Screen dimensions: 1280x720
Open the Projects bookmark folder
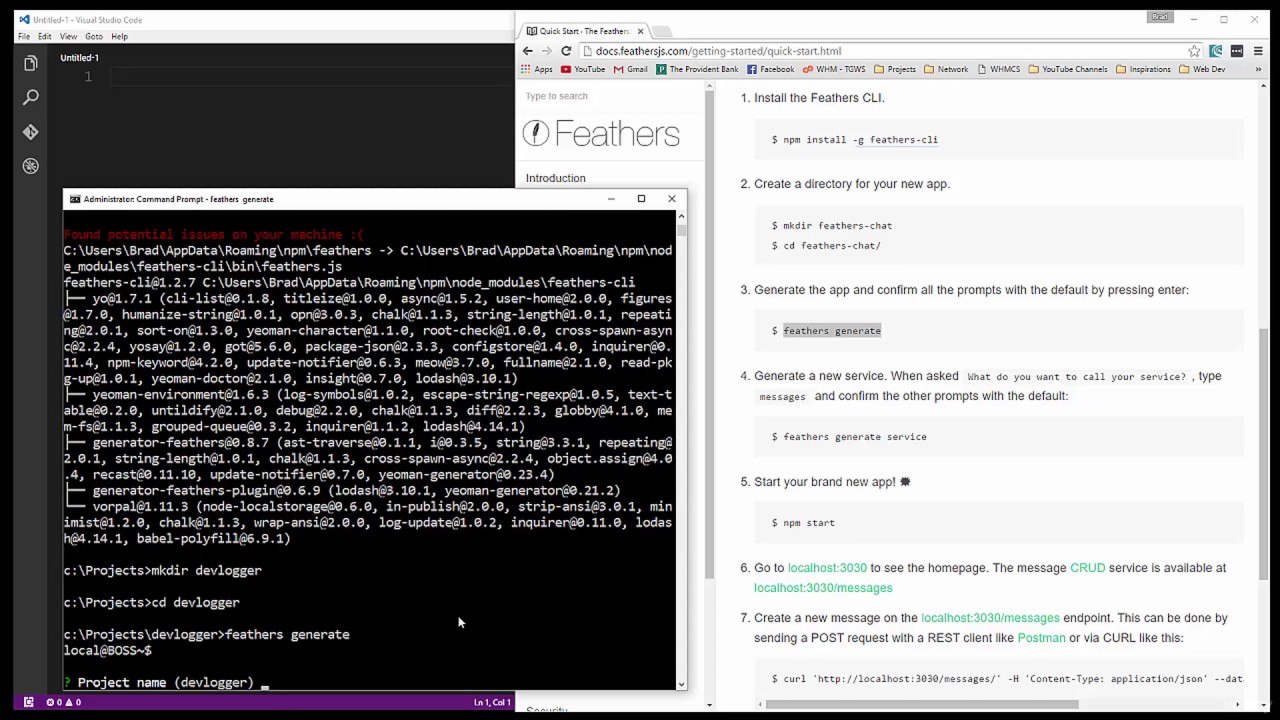tap(895, 69)
